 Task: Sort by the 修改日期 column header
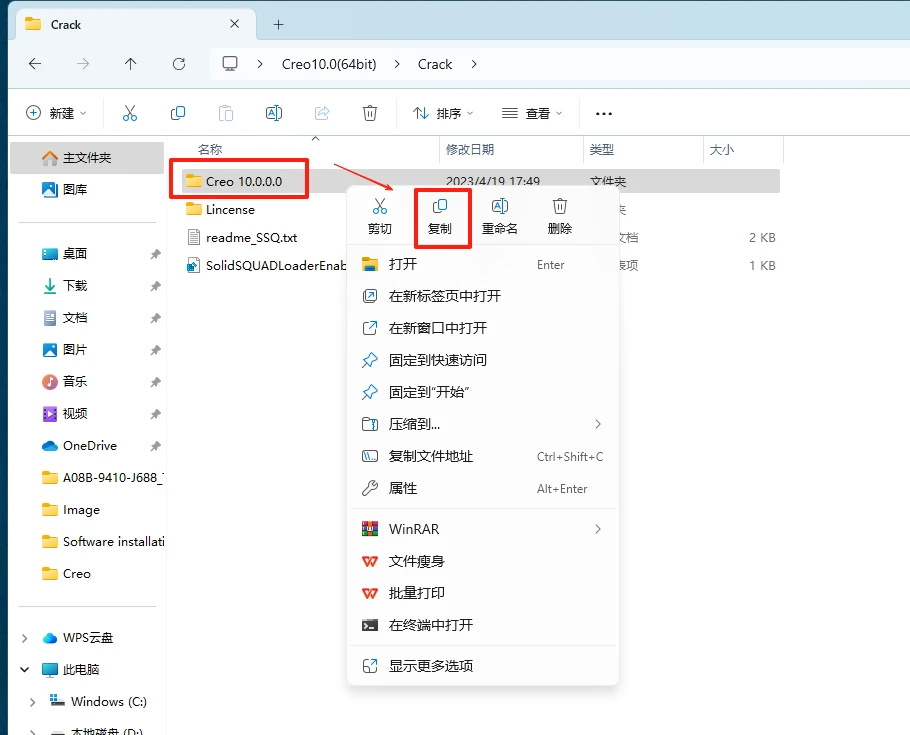pos(470,150)
